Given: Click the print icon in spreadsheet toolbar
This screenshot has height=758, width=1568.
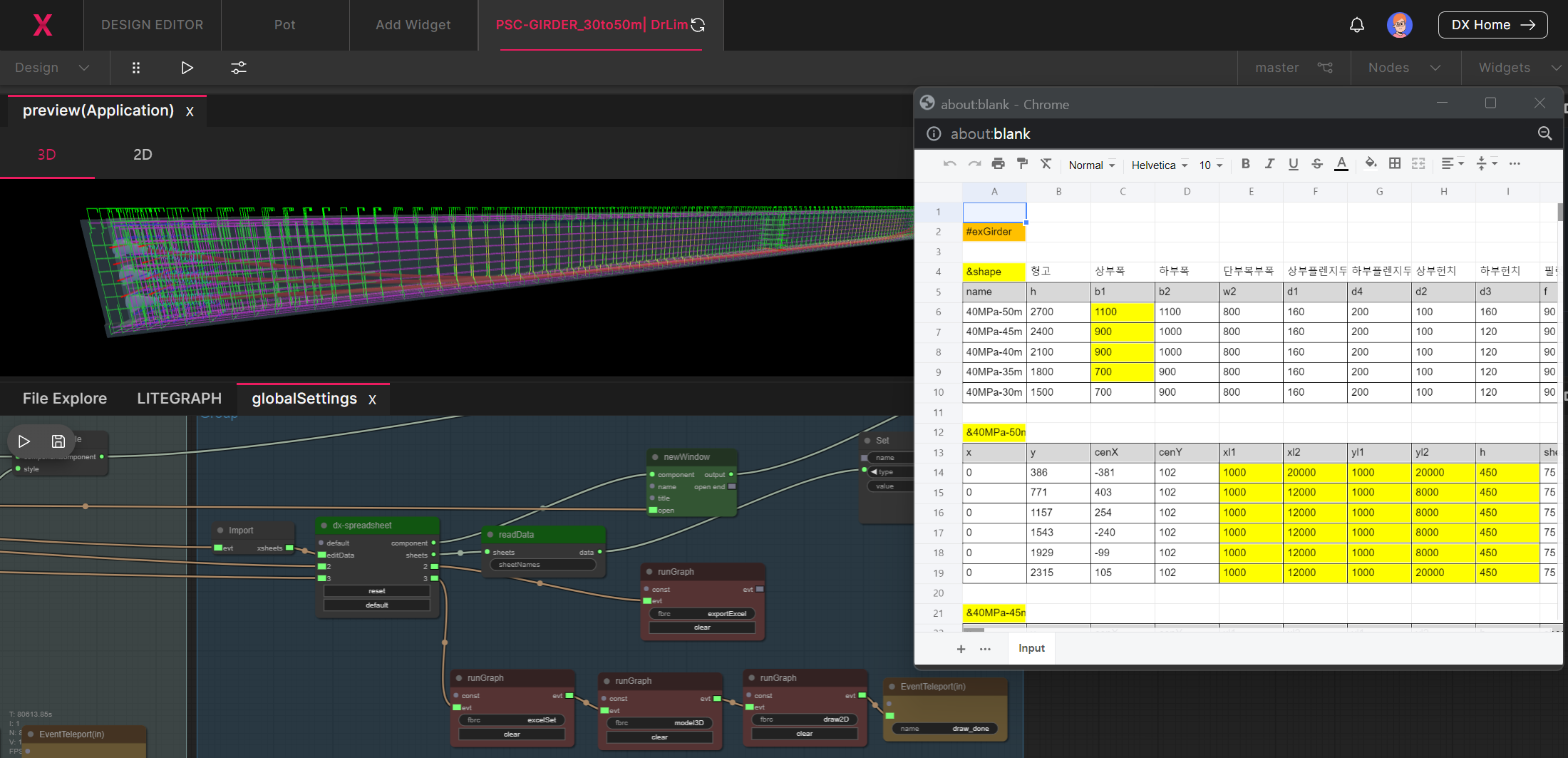Looking at the screenshot, I should coord(998,164).
